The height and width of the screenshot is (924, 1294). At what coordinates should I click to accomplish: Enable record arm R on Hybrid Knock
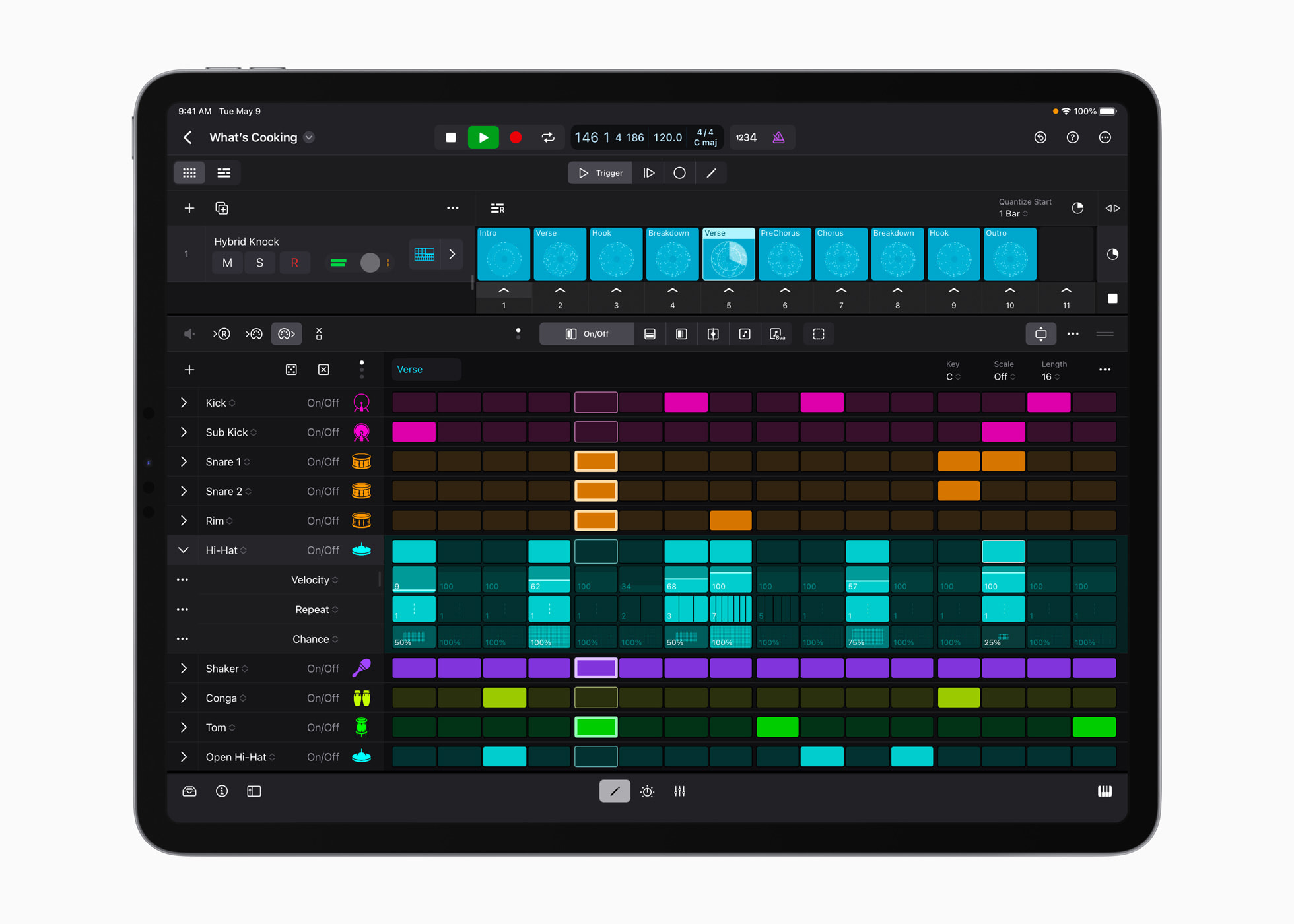click(x=295, y=263)
